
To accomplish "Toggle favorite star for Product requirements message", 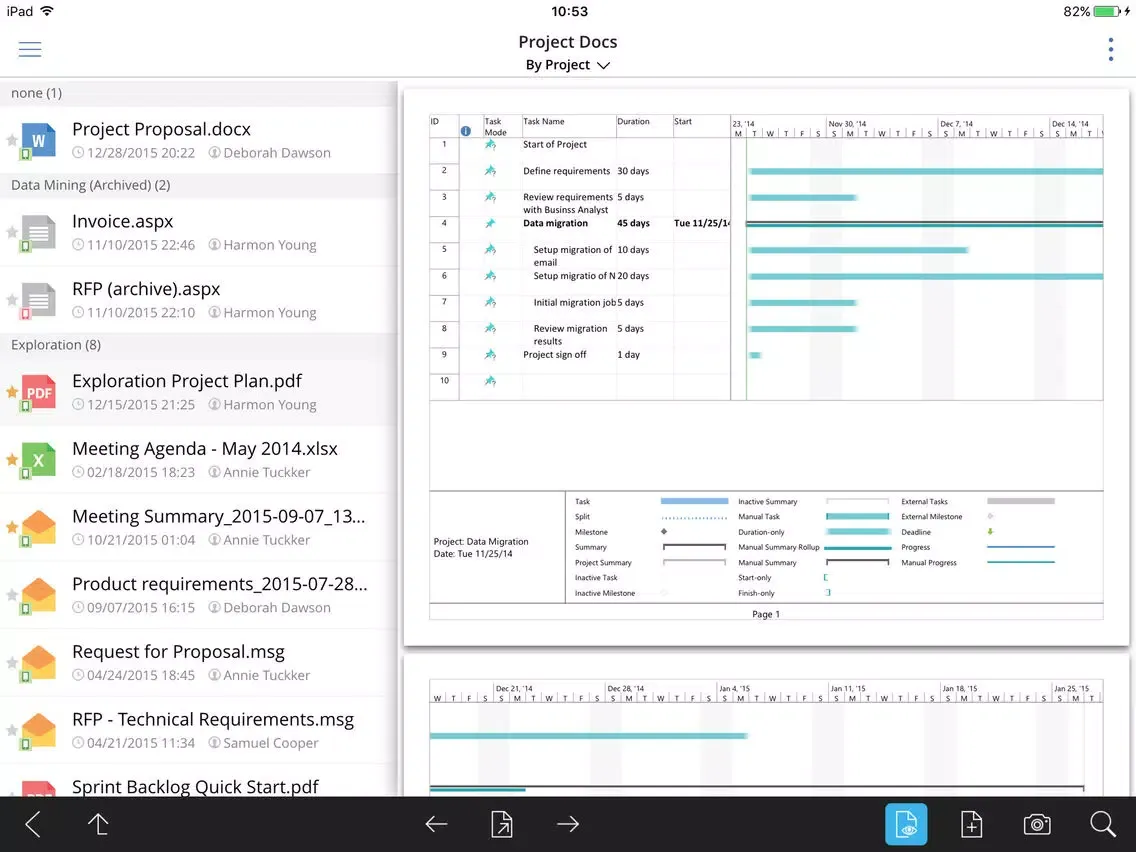I will point(12,595).
